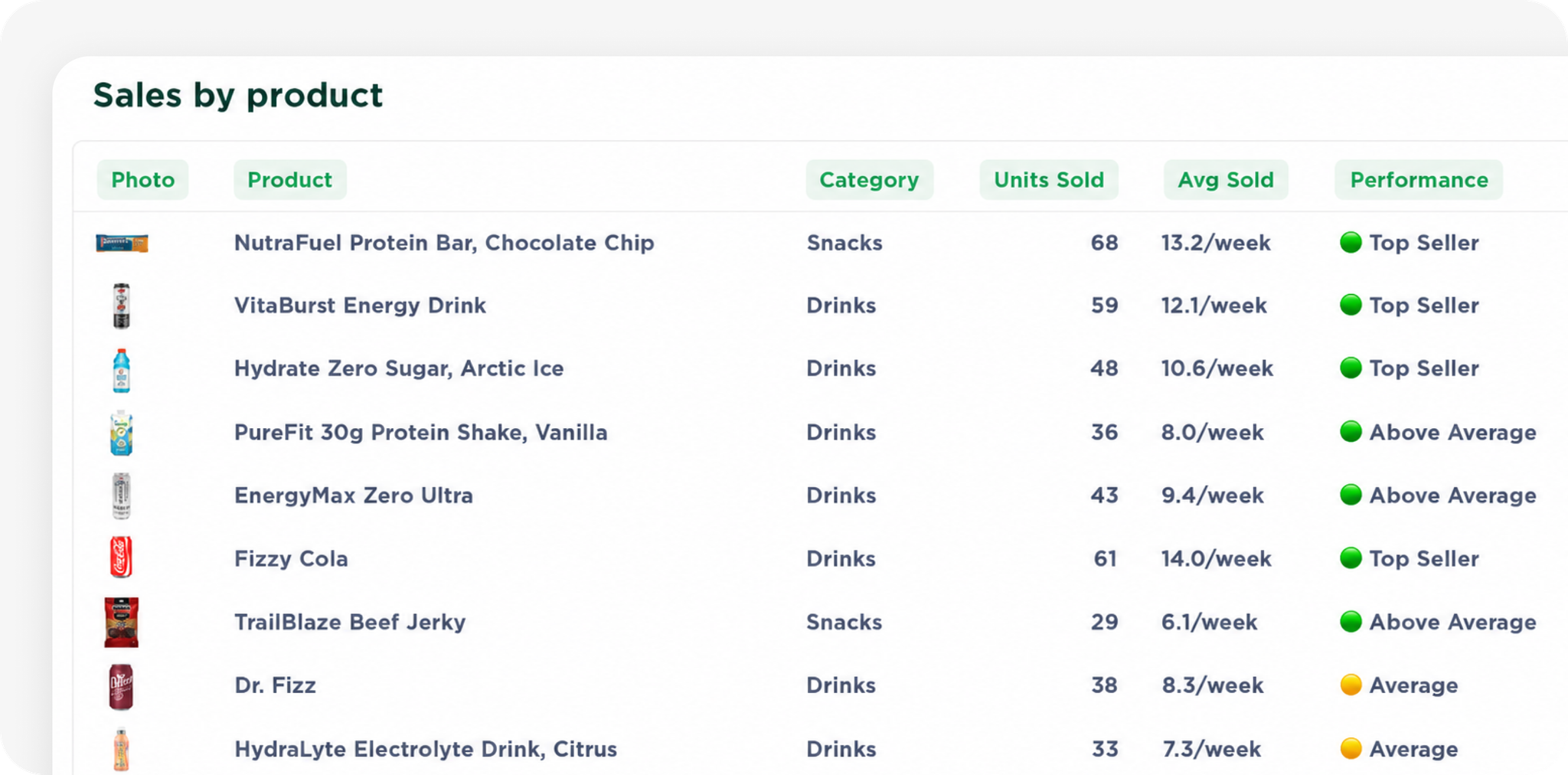Click the Units Sold column header
This screenshot has width=1568, height=775.
(x=1049, y=180)
